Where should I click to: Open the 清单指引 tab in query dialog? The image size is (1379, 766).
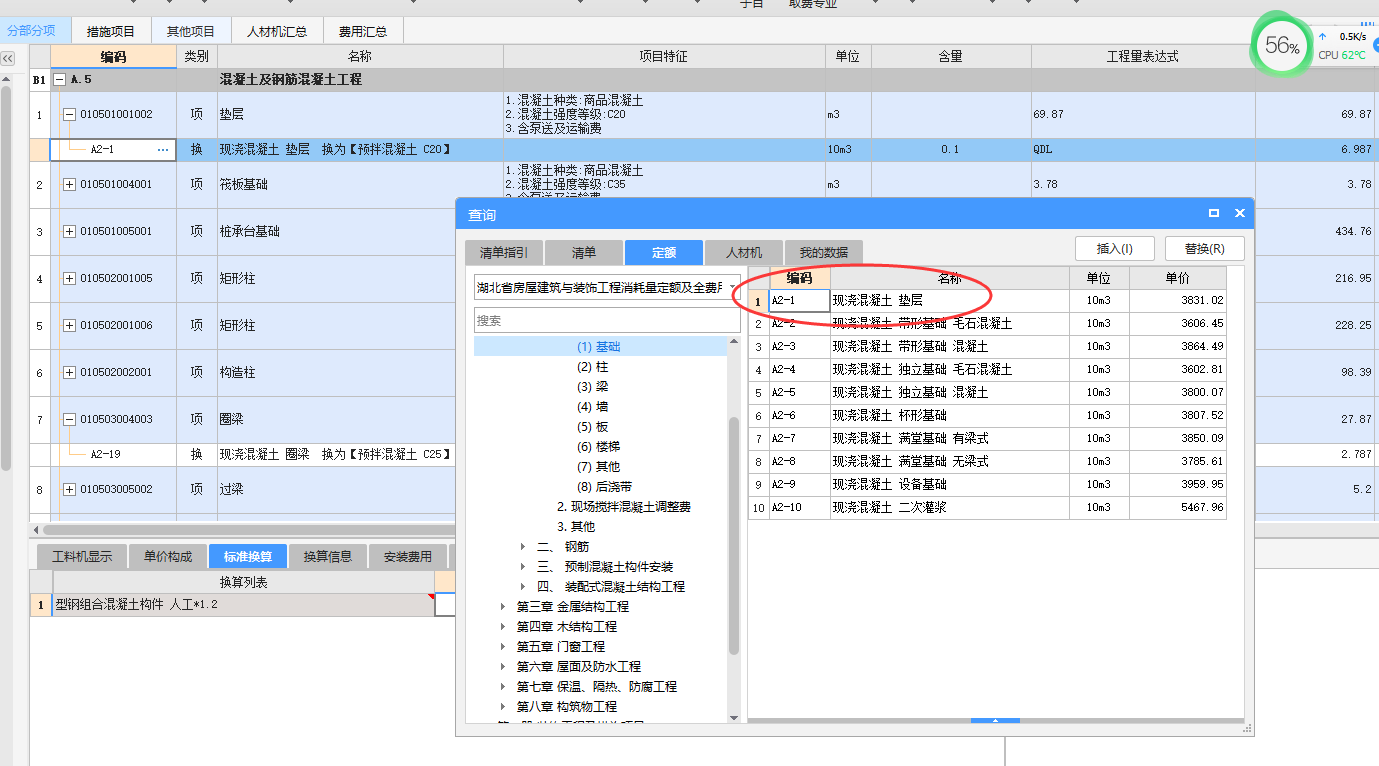click(x=504, y=252)
